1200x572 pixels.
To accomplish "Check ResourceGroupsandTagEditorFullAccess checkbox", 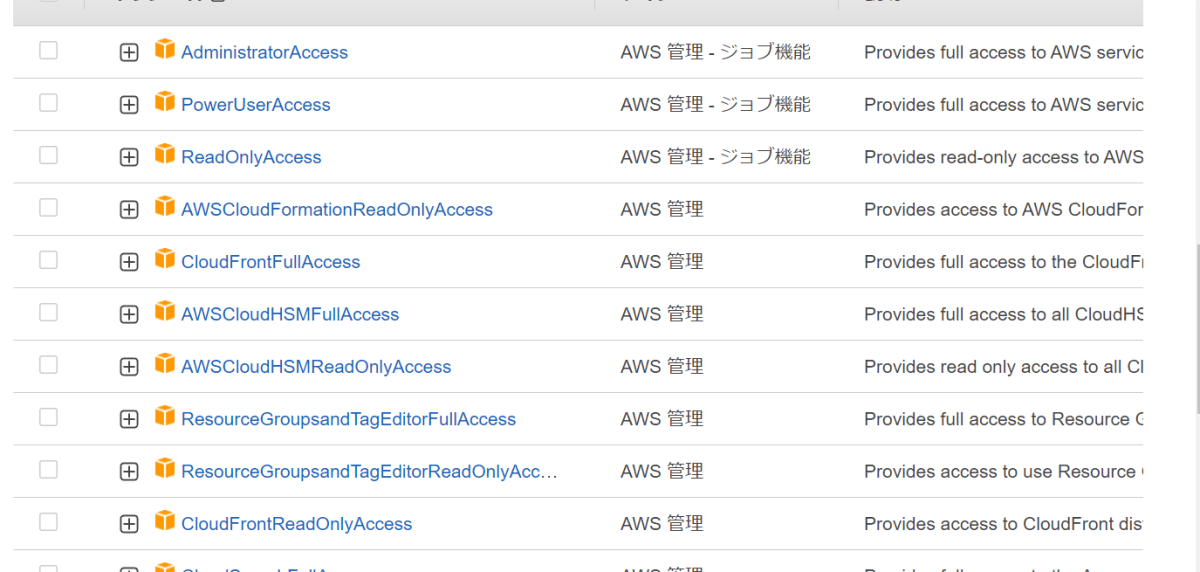I will [x=48, y=417].
